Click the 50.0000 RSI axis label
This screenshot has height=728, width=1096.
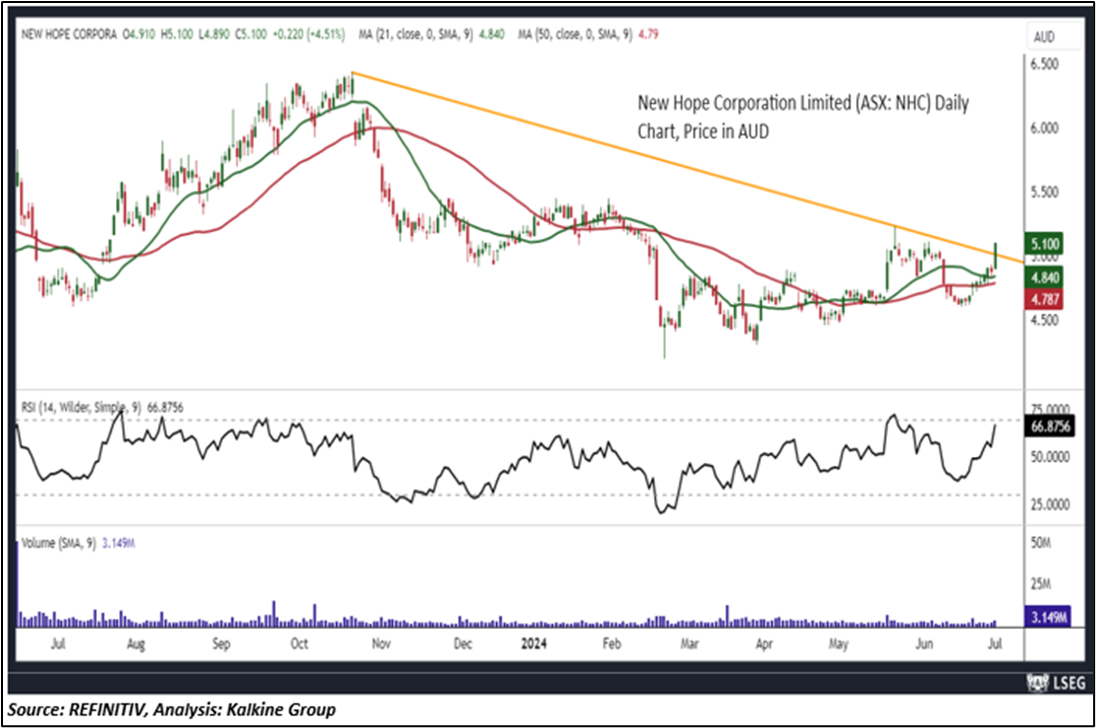pyautogui.click(x=1050, y=456)
